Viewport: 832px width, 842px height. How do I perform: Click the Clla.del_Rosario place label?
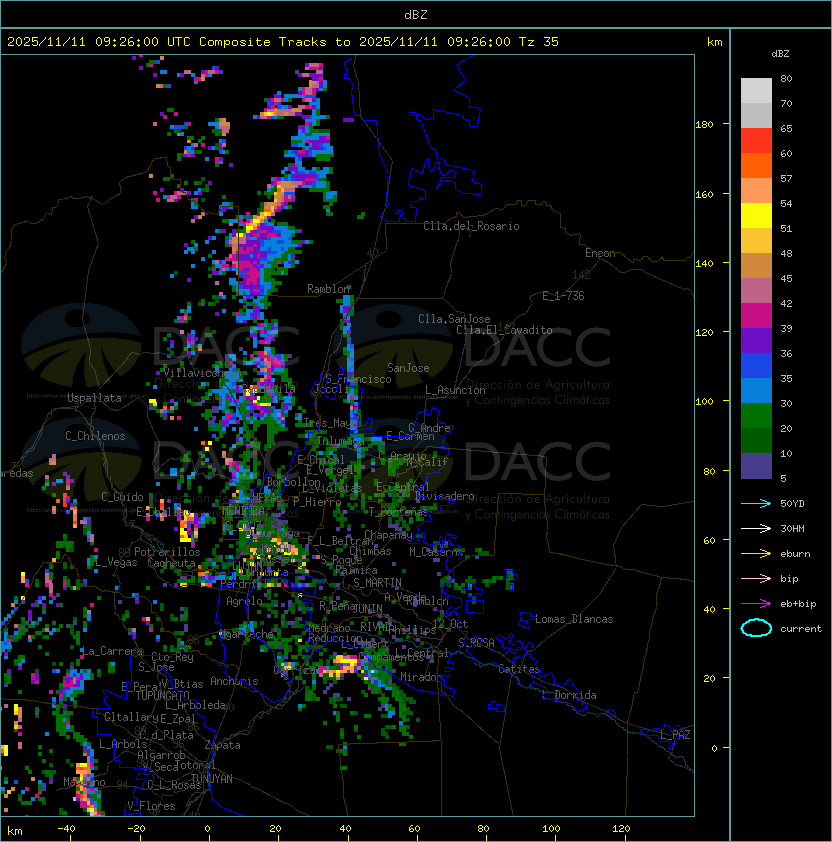pos(471,226)
